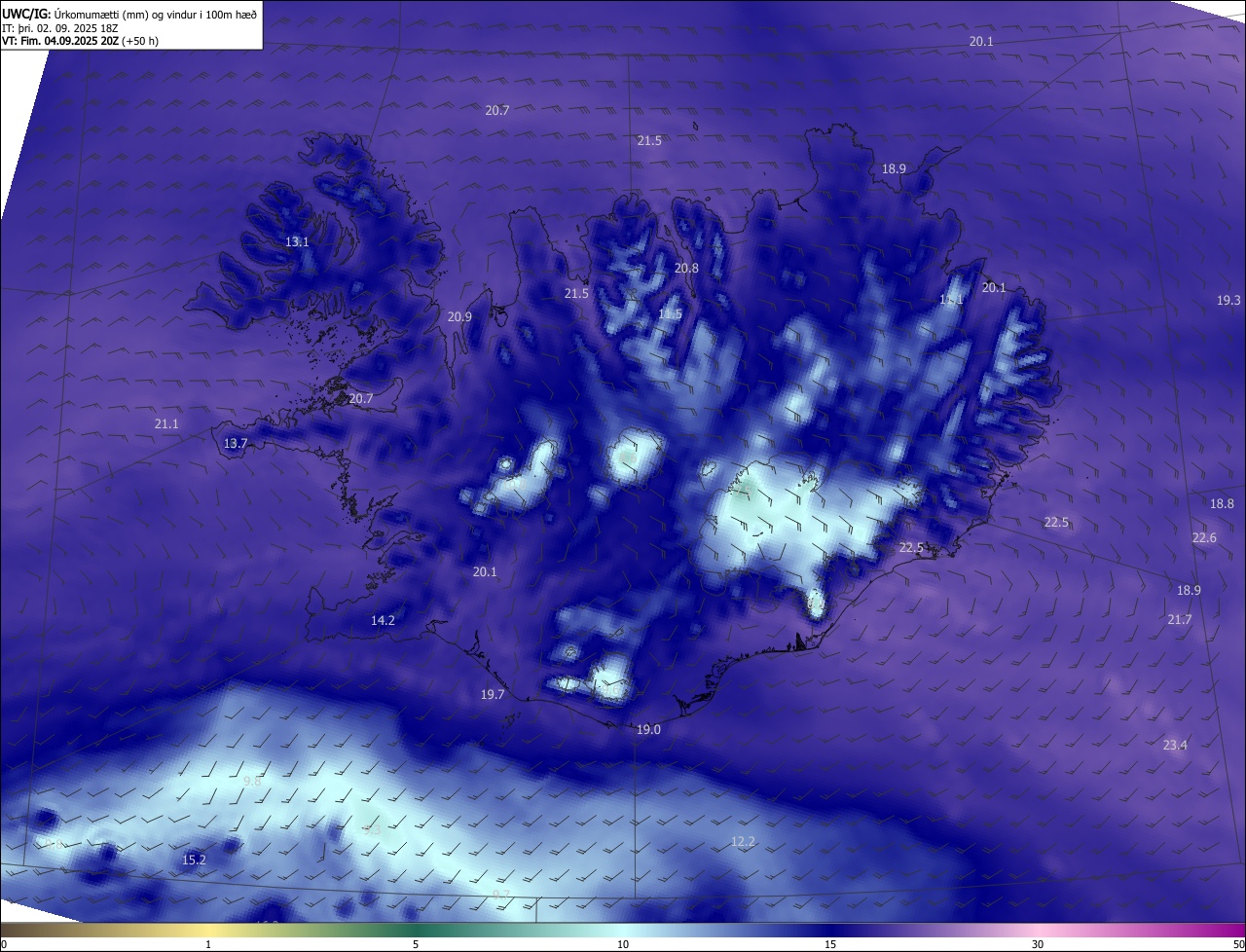Click the wind value 15.2
1246x952 pixels.
[x=194, y=860]
